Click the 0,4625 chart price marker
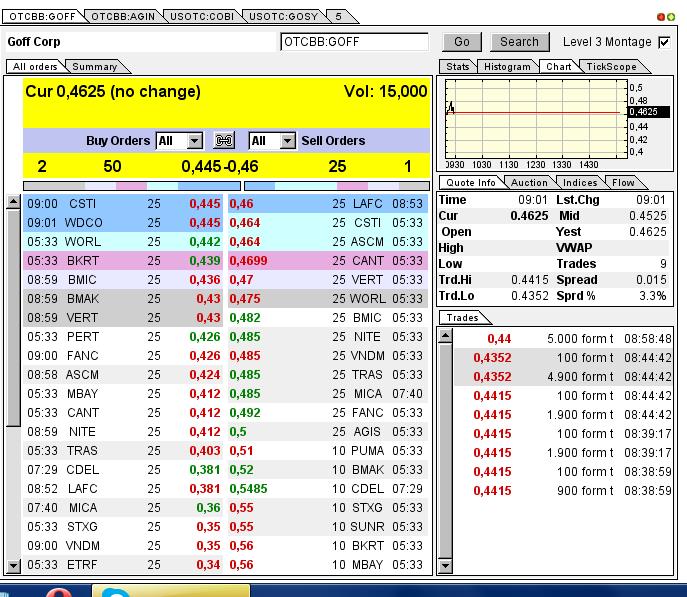The height and width of the screenshot is (597, 687). (648, 112)
